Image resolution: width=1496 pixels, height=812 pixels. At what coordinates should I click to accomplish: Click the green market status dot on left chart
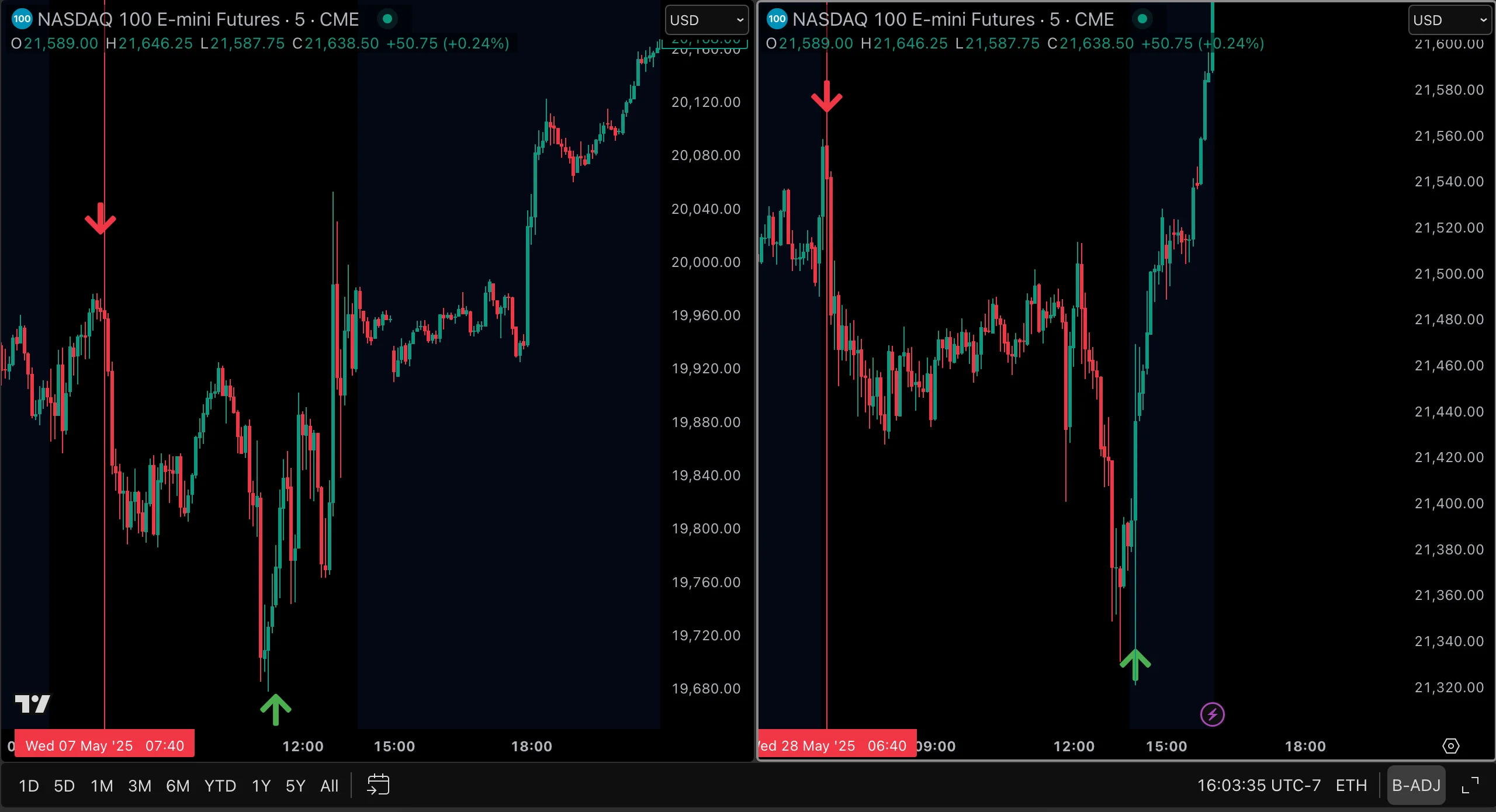click(388, 19)
